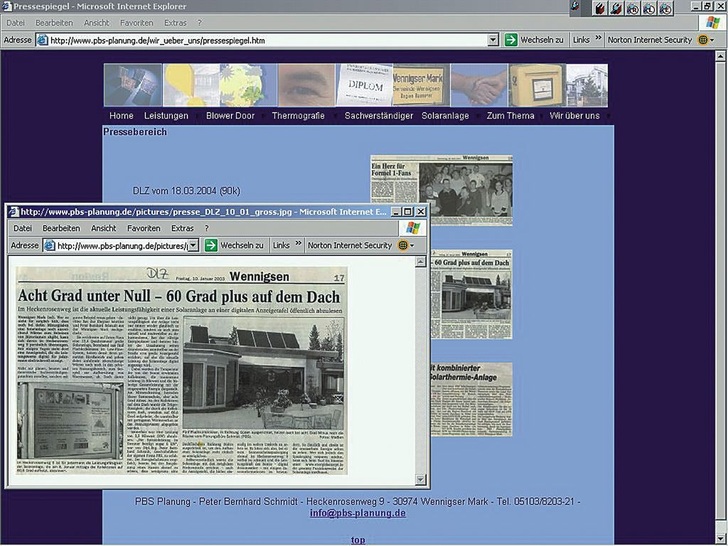
Task: Open Blower Door navigation tab
Action: click(230, 116)
